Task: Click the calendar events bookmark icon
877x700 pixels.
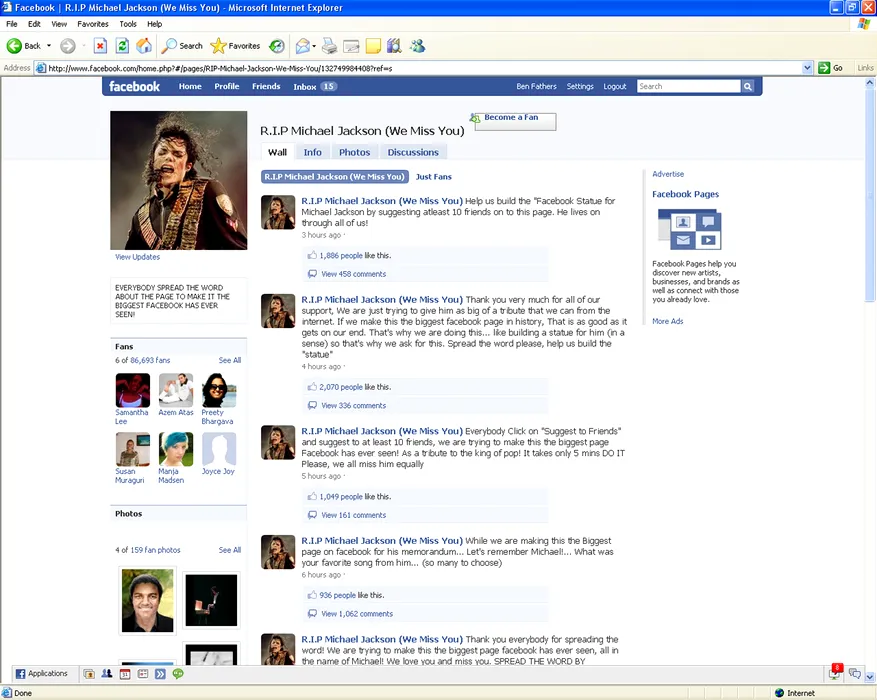Action: click(125, 674)
